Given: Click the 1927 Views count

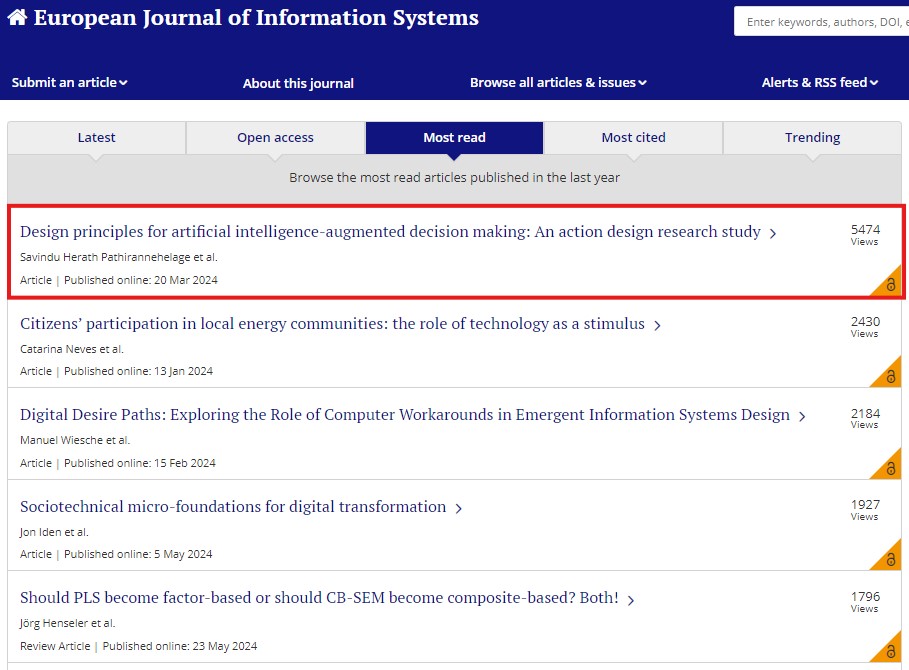Looking at the screenshot, I should click(x=865, y=510).
